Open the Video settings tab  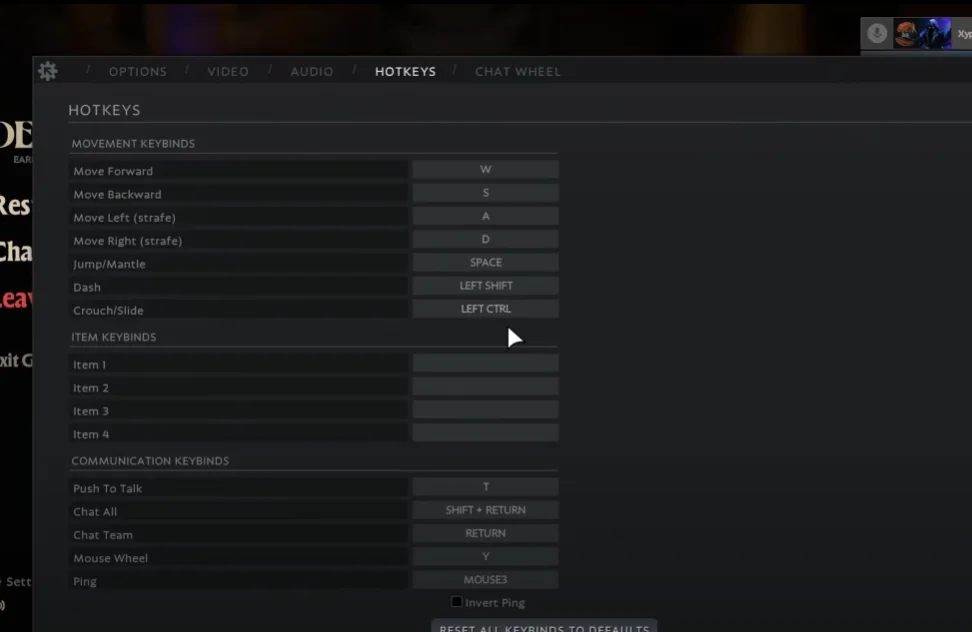click(x=228, y=72)
